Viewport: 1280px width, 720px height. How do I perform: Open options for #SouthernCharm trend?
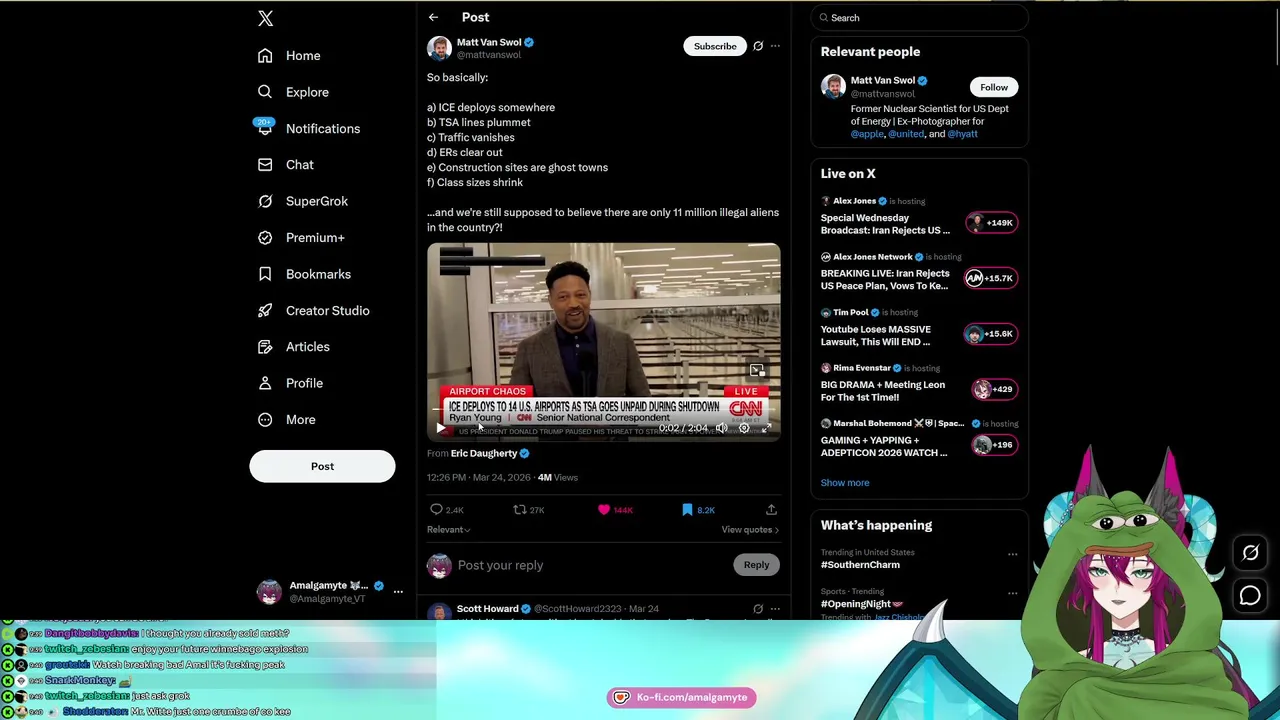coord(1012,554)
